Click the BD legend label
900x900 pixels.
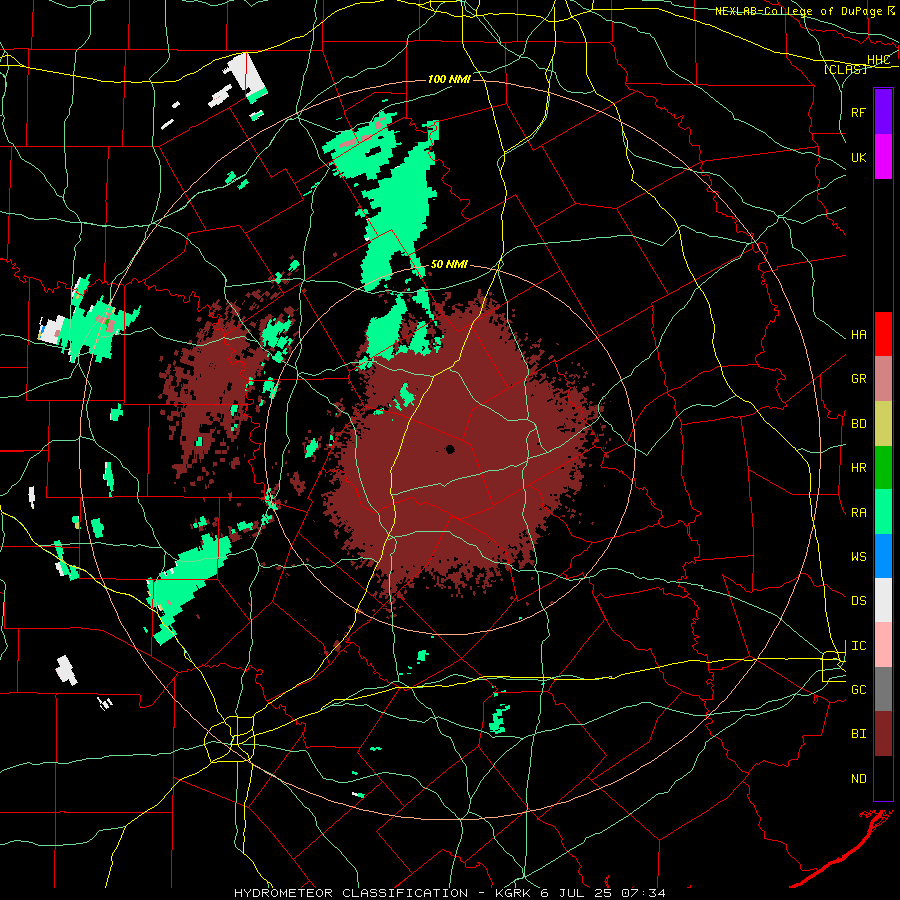tap(858, 424)
